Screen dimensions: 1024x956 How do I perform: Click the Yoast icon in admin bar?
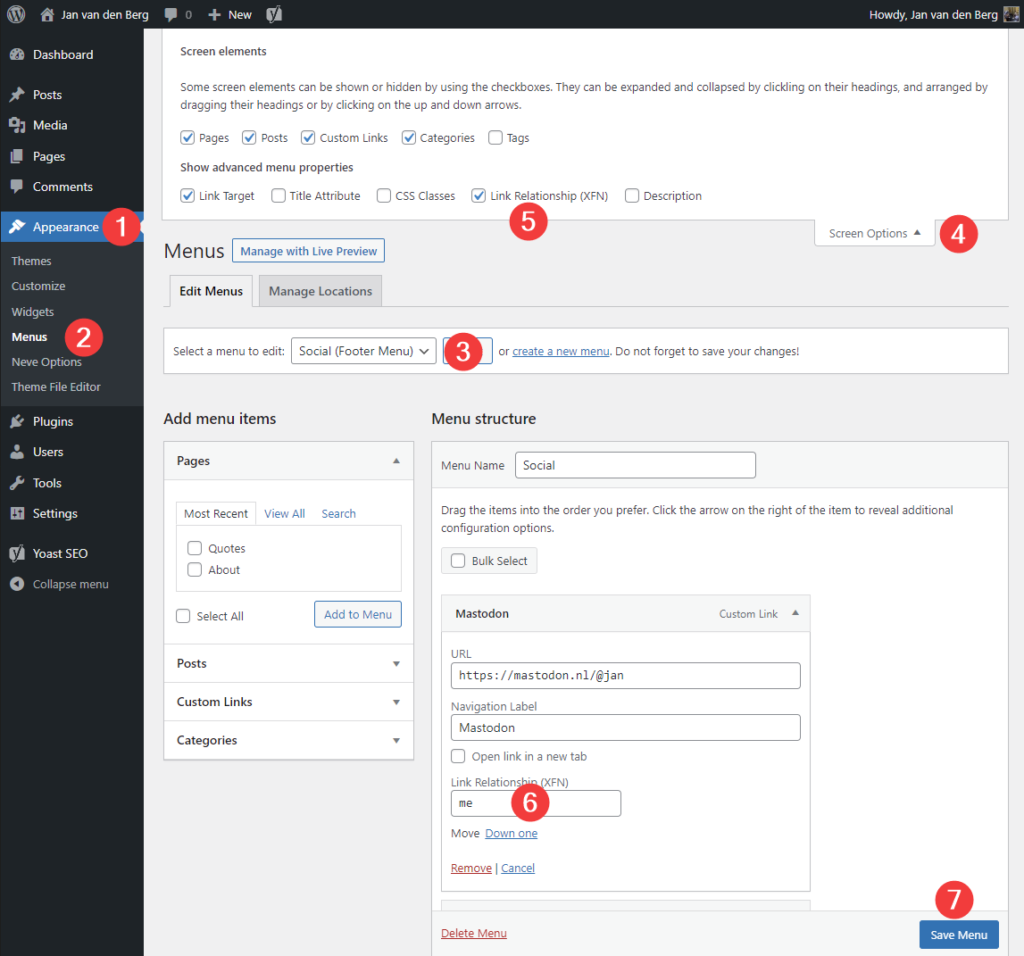coord(273,15)
